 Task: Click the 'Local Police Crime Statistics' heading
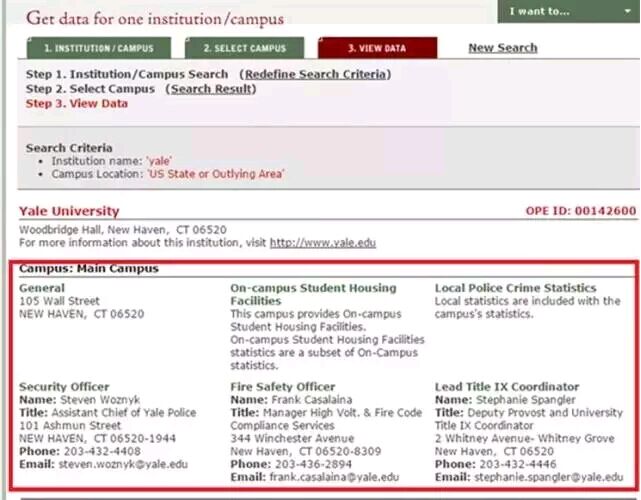tap(515, 288)
